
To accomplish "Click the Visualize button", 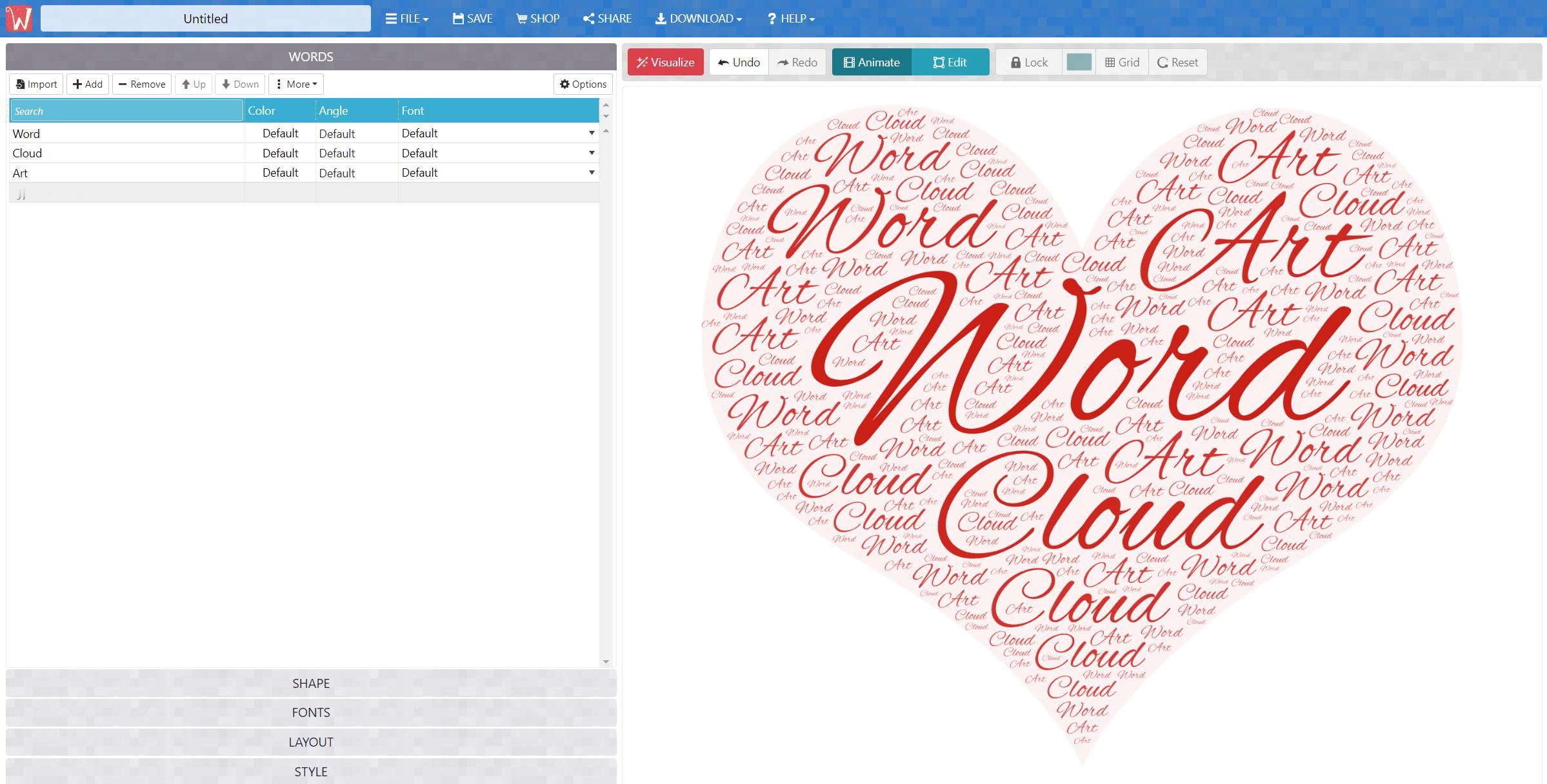I will pos(665,63).
